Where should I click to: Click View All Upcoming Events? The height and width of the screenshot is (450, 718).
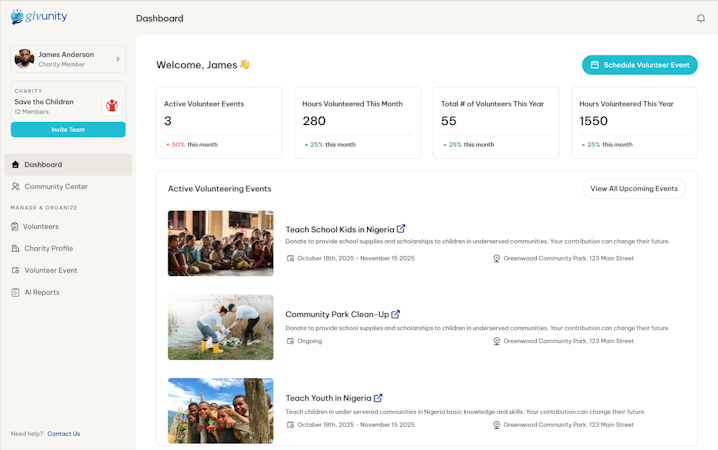pos(634,188)
